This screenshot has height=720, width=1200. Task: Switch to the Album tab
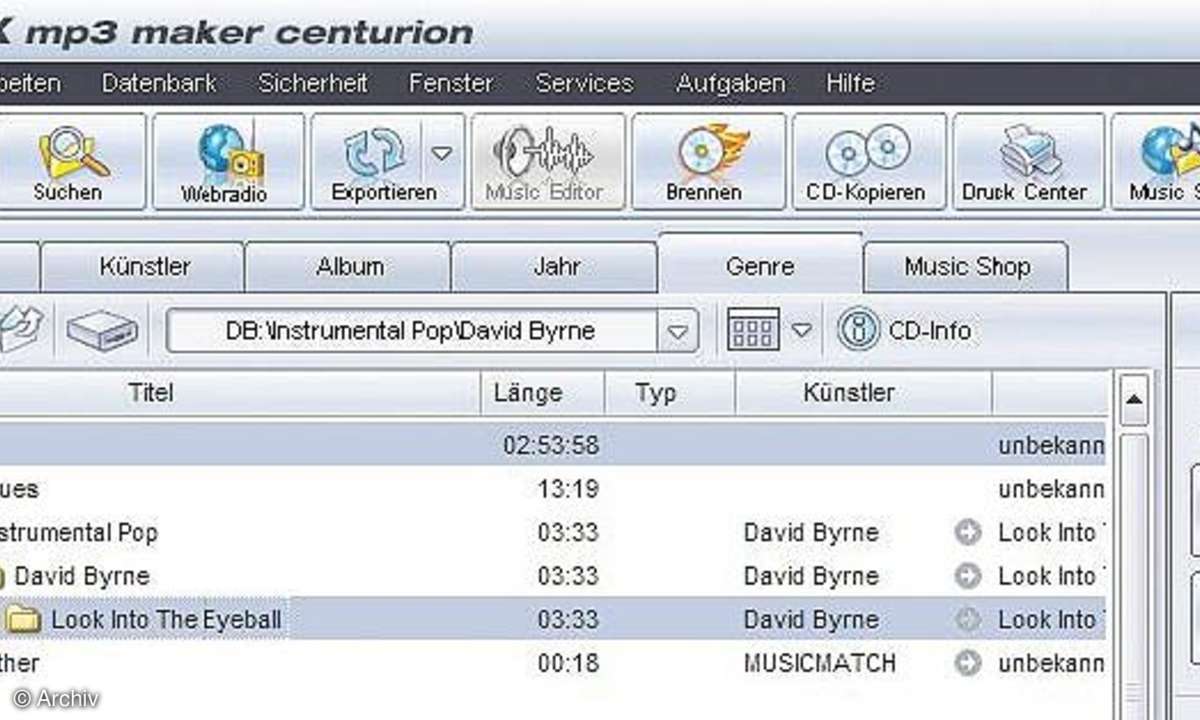pyautogui.click(x=349, y=267)
